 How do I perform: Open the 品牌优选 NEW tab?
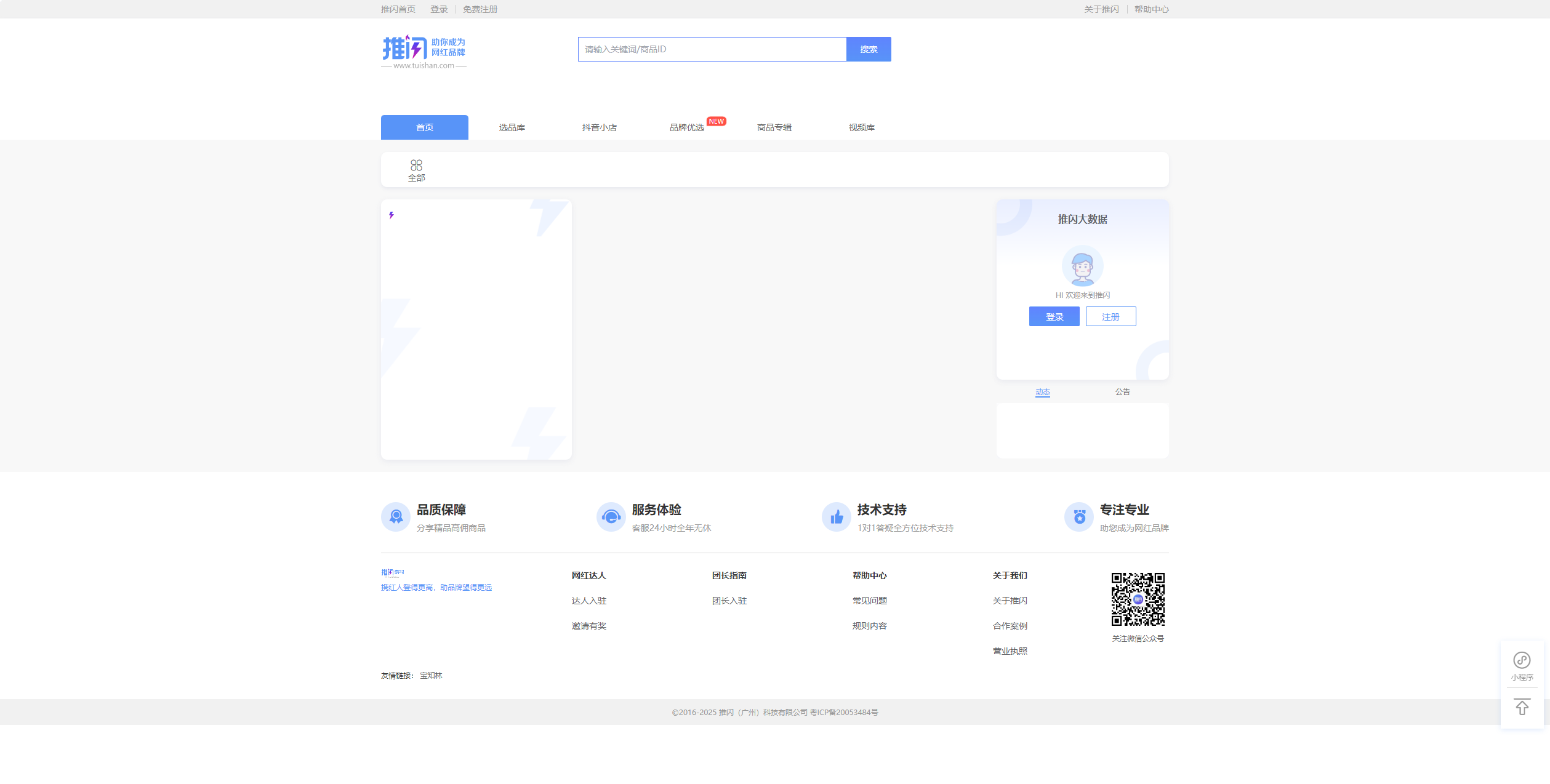click(687, 127)
